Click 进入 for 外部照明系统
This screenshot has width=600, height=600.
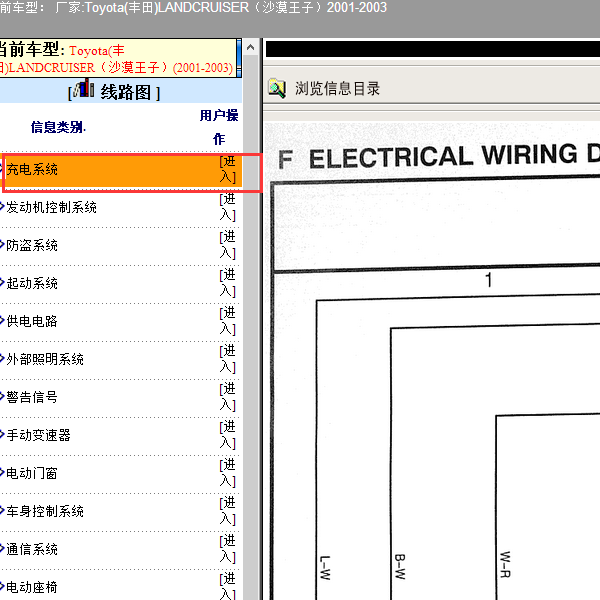(228, 359)
